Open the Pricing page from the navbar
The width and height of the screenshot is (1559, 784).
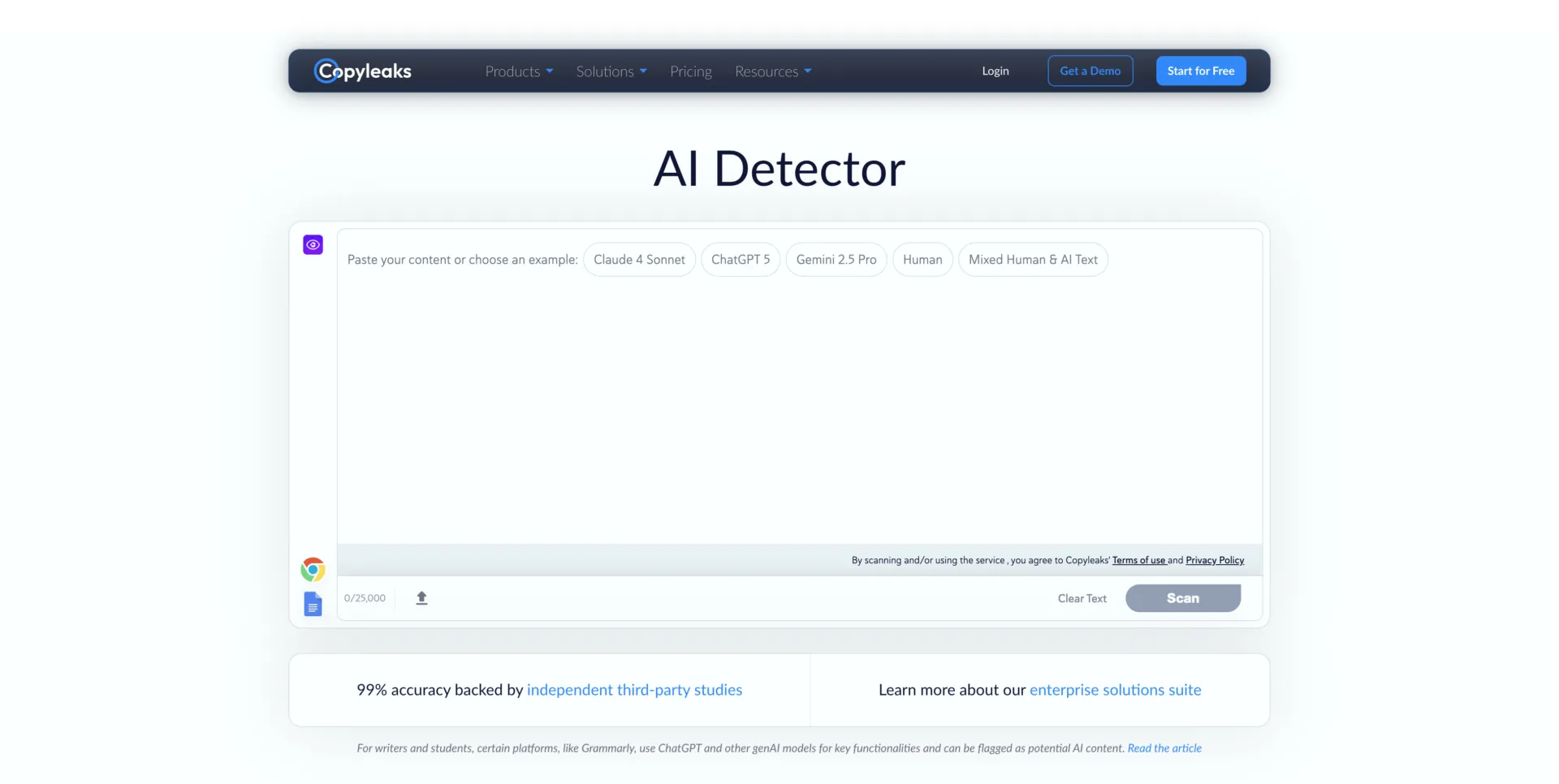pos(690,71)
